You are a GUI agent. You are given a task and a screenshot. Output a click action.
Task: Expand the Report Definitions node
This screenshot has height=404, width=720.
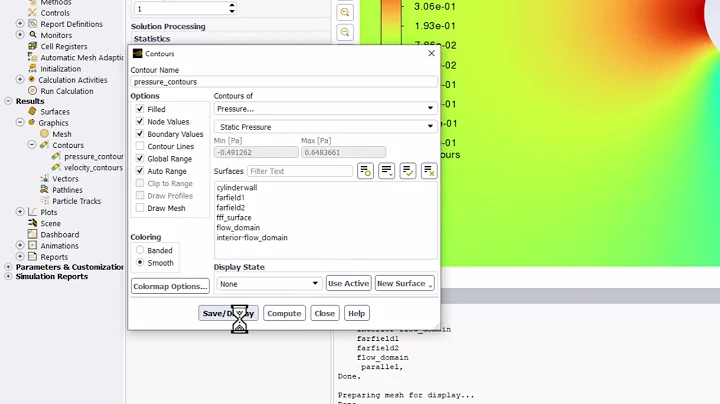(x=20, y=23)
